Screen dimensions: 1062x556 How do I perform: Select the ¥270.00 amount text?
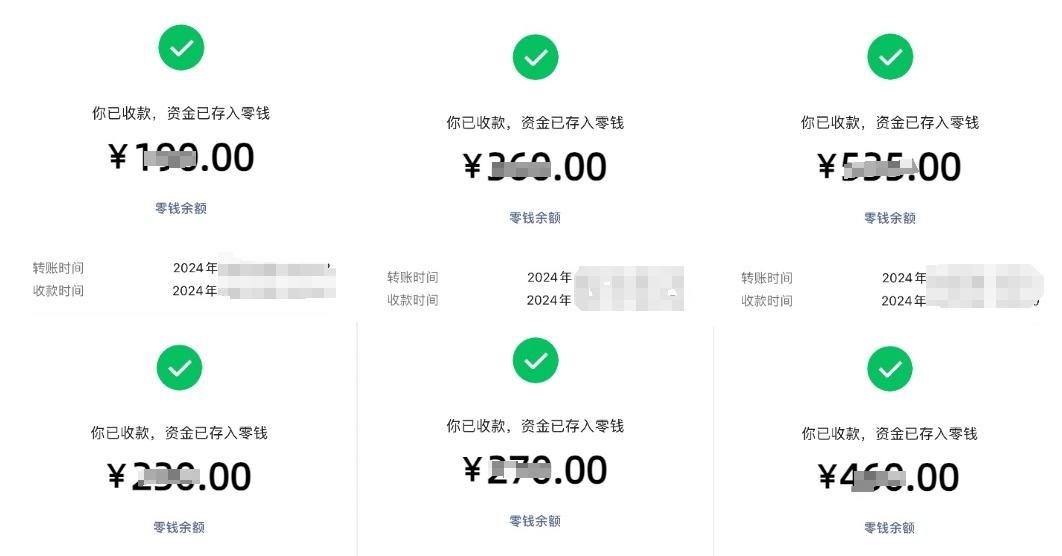click(535, 470)
